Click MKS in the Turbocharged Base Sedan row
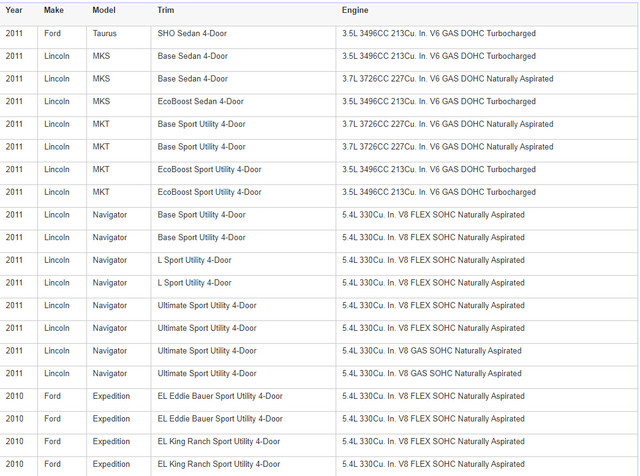The image size is (640, 476). 101,56
